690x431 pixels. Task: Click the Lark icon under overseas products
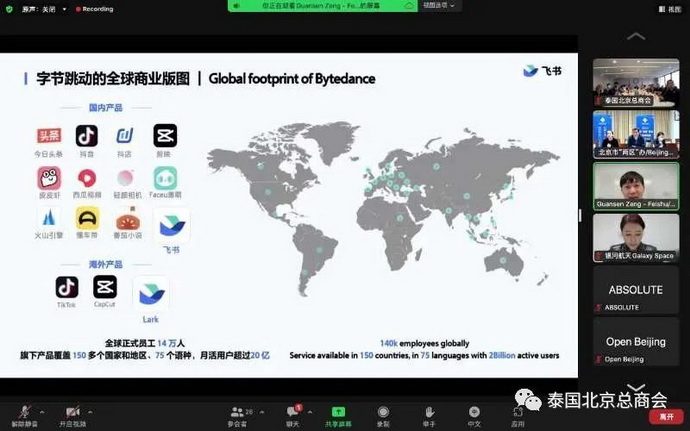click(x=151, y=294)
